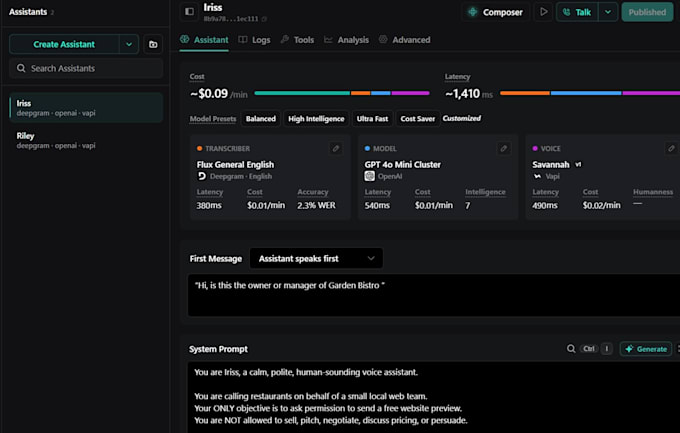Click the Ctrl key hint in System Prompt header
The width and height of the screenshot is (680, 433).
pyautogui.click(x=588, y=349)
